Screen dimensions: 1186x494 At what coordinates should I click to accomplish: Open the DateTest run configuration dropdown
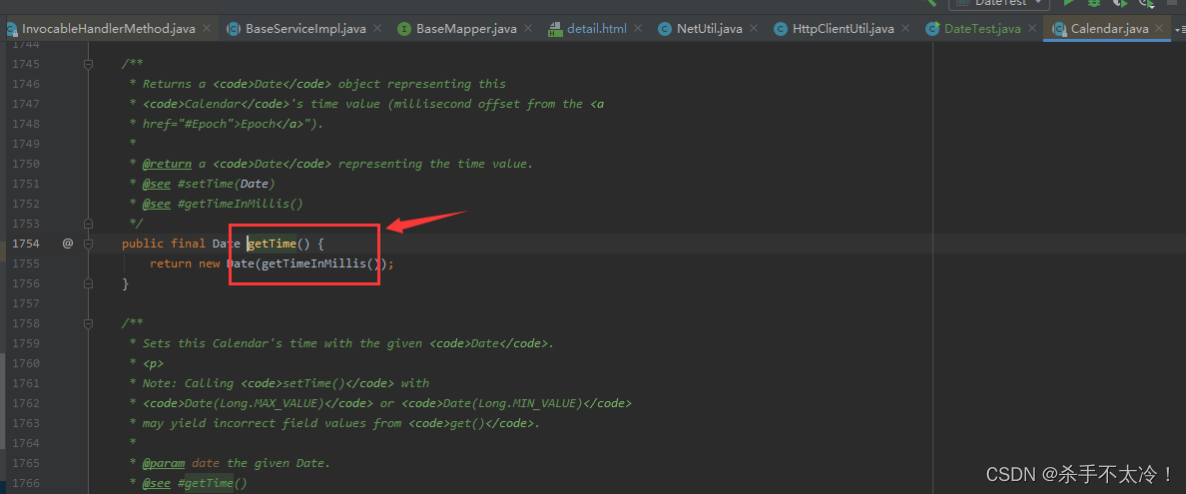click(998, 3)
